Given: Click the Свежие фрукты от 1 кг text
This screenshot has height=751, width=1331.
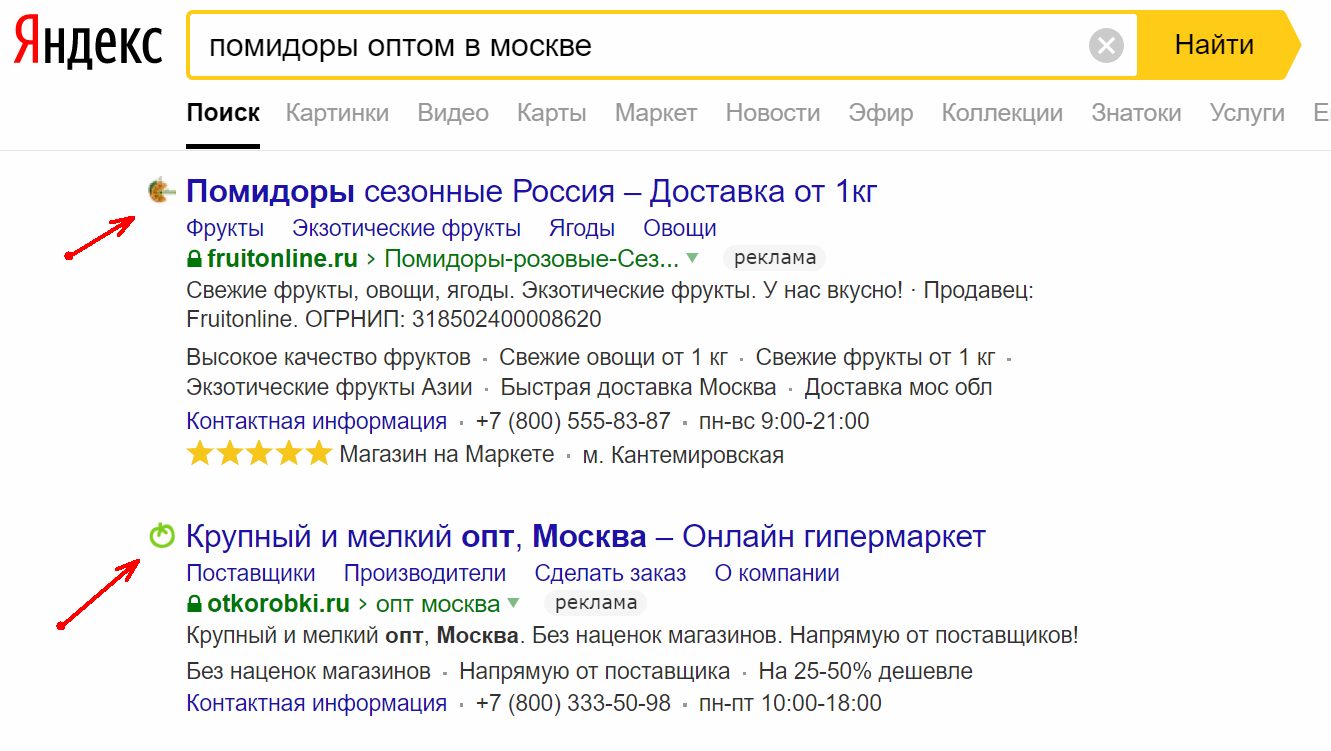Looking at the screenshot, I should pos(876,357).
